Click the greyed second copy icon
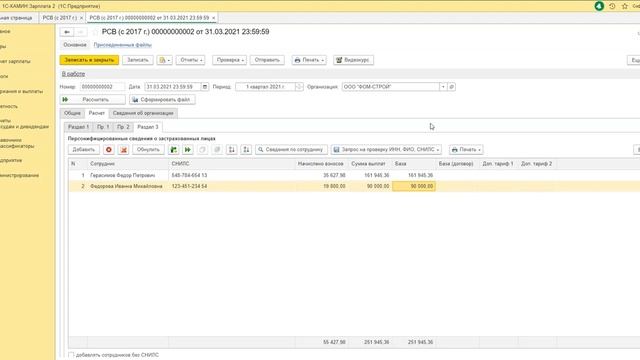 (217, 150)
